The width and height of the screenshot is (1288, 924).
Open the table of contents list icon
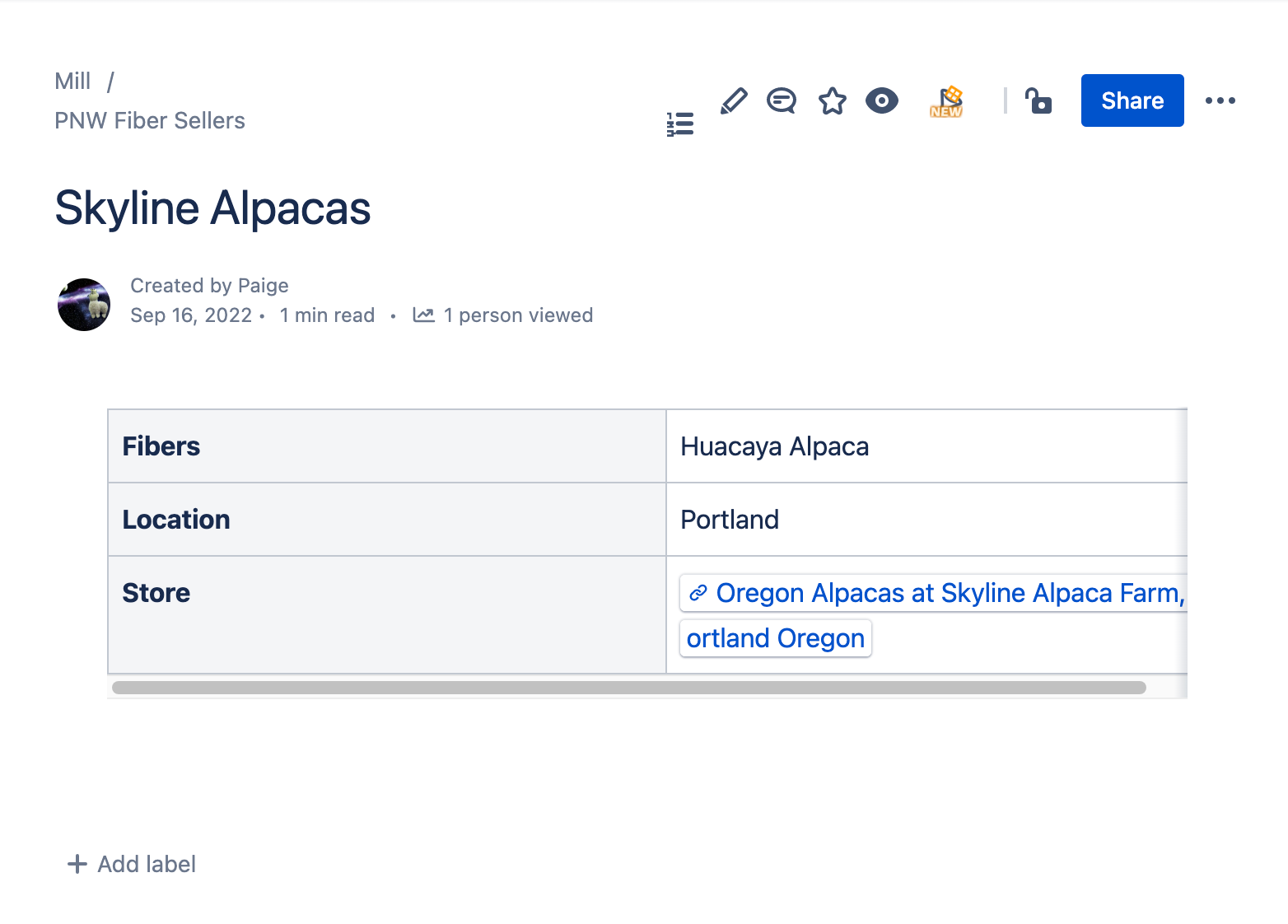click(x=680, y=124)
